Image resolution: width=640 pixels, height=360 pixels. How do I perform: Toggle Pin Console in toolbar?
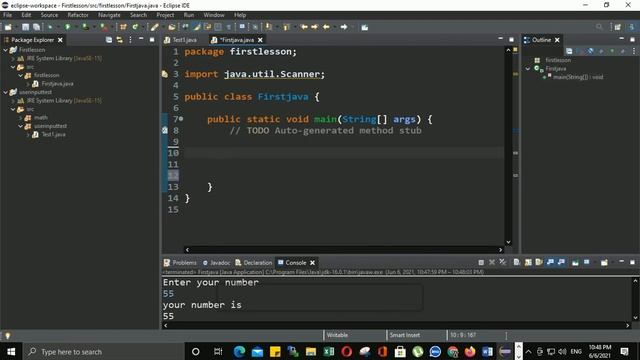[x=575, y=262]
